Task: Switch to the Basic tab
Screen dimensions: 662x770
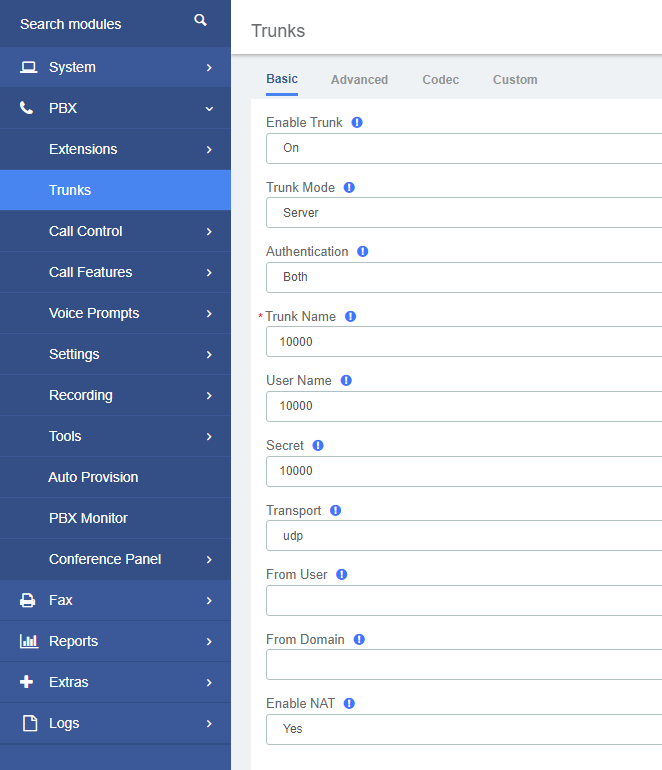Action: coord(282,79)
